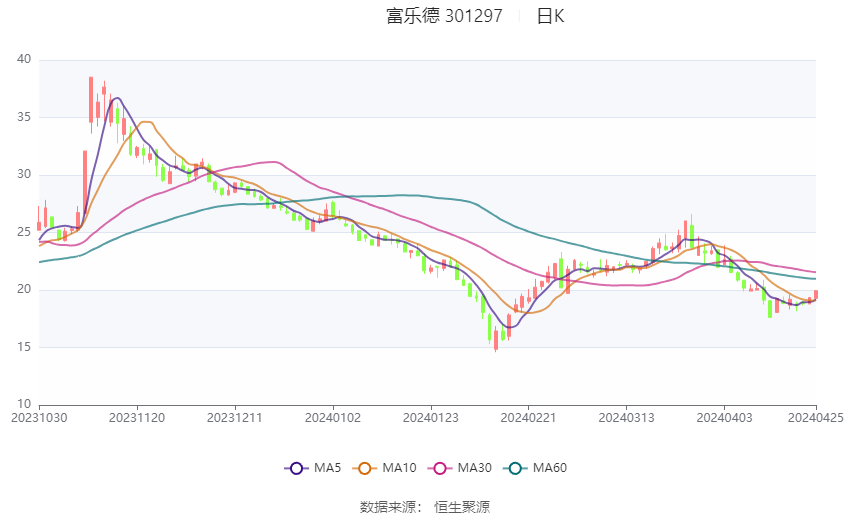This screenshot has height=517, width=850.
Task: Hide the MA10 line using legend text
Action: 401,467
